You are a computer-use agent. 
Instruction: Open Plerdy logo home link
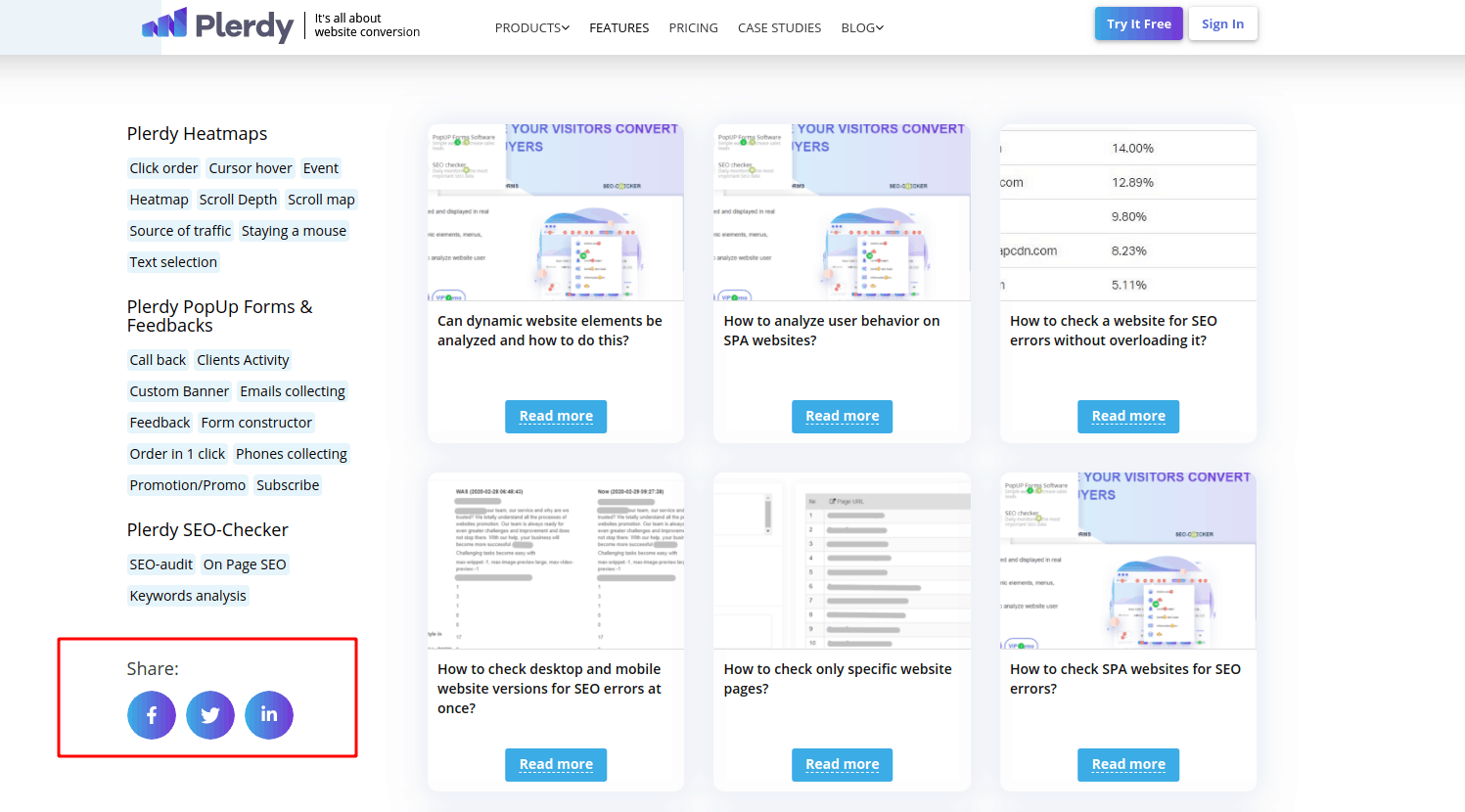click(x=217, y=26)
